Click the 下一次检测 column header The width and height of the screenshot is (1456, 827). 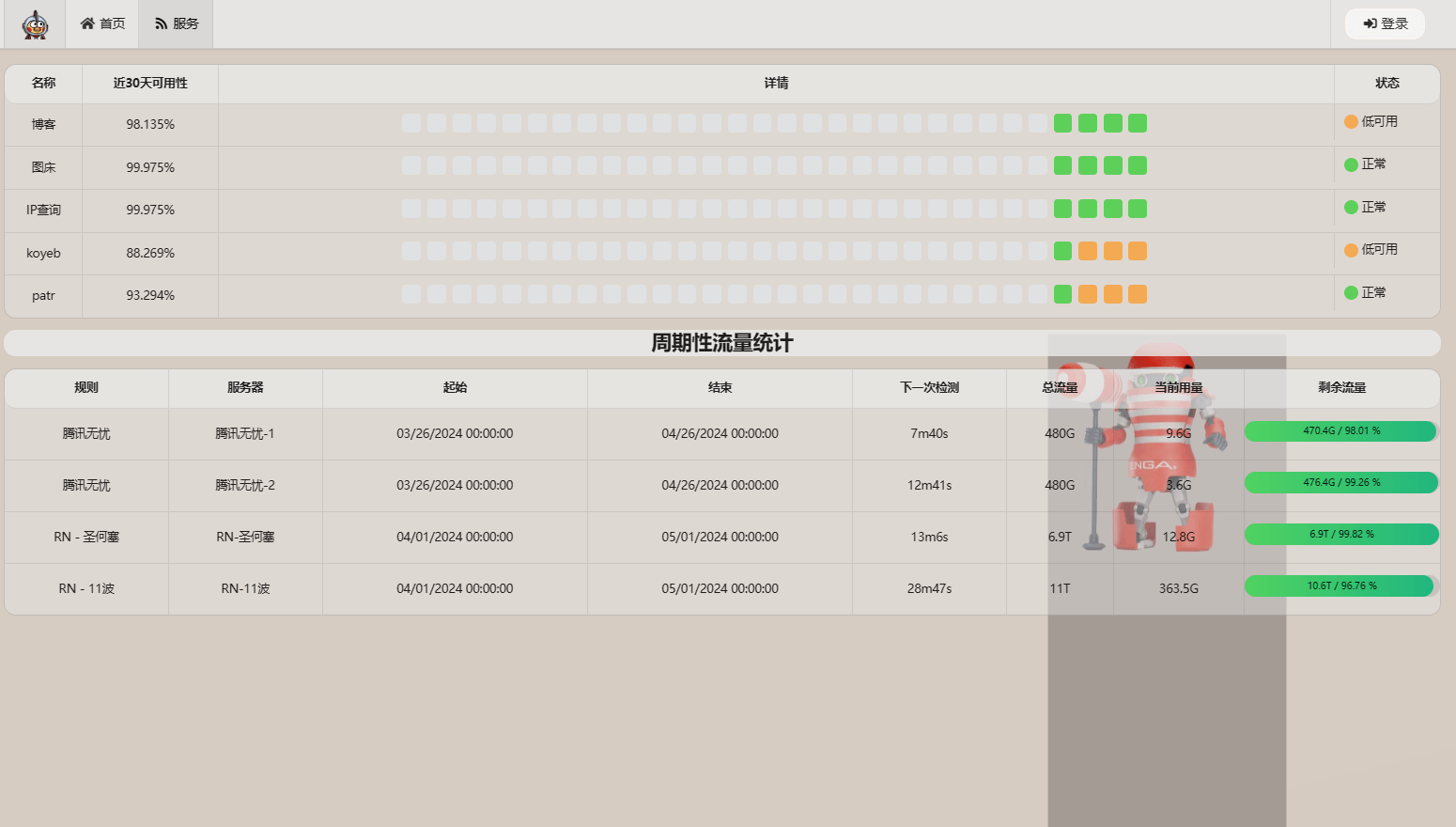pos(929,388)
